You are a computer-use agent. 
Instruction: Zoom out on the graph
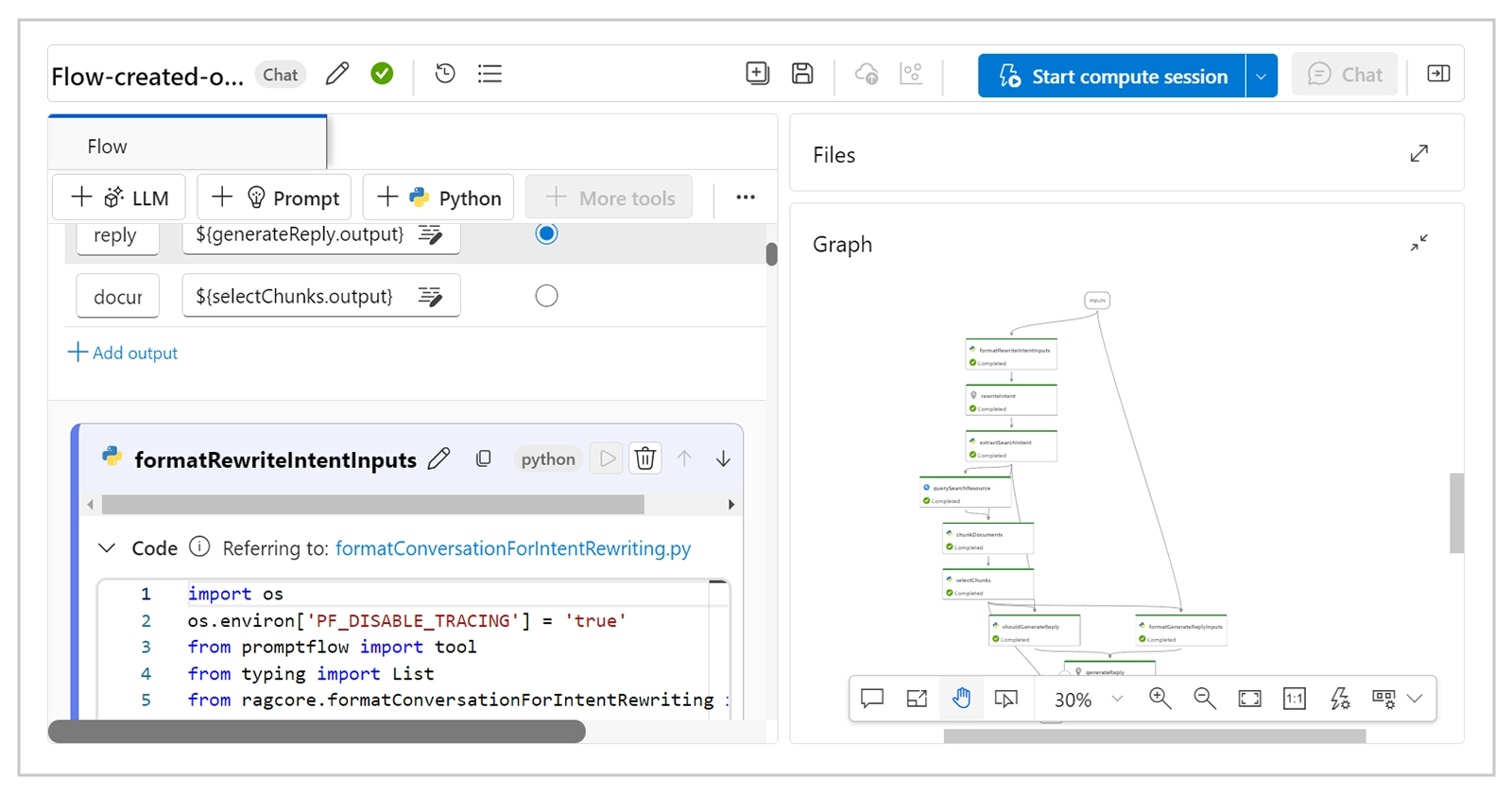1205,699
